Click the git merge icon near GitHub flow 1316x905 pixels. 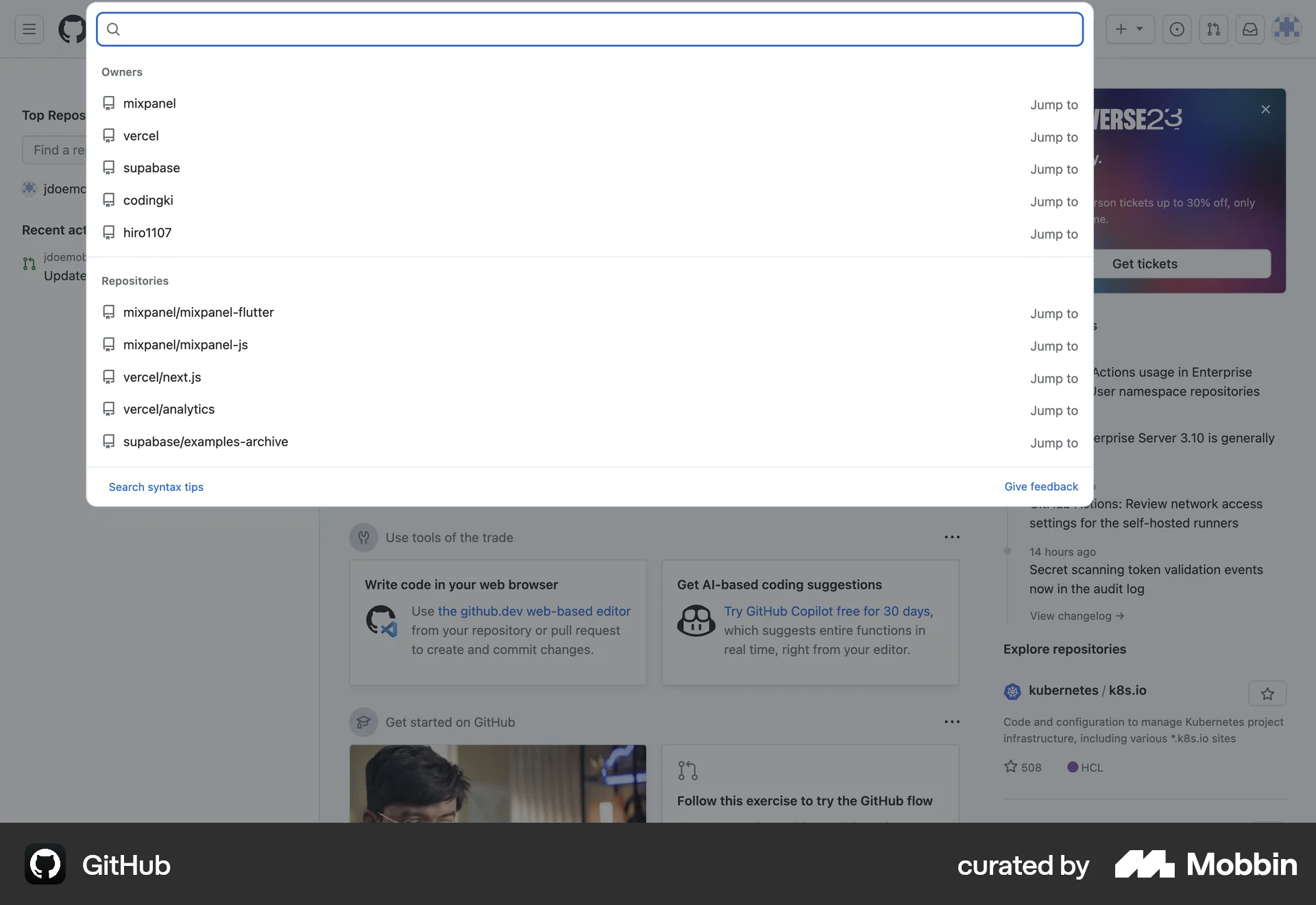[687, 770]
